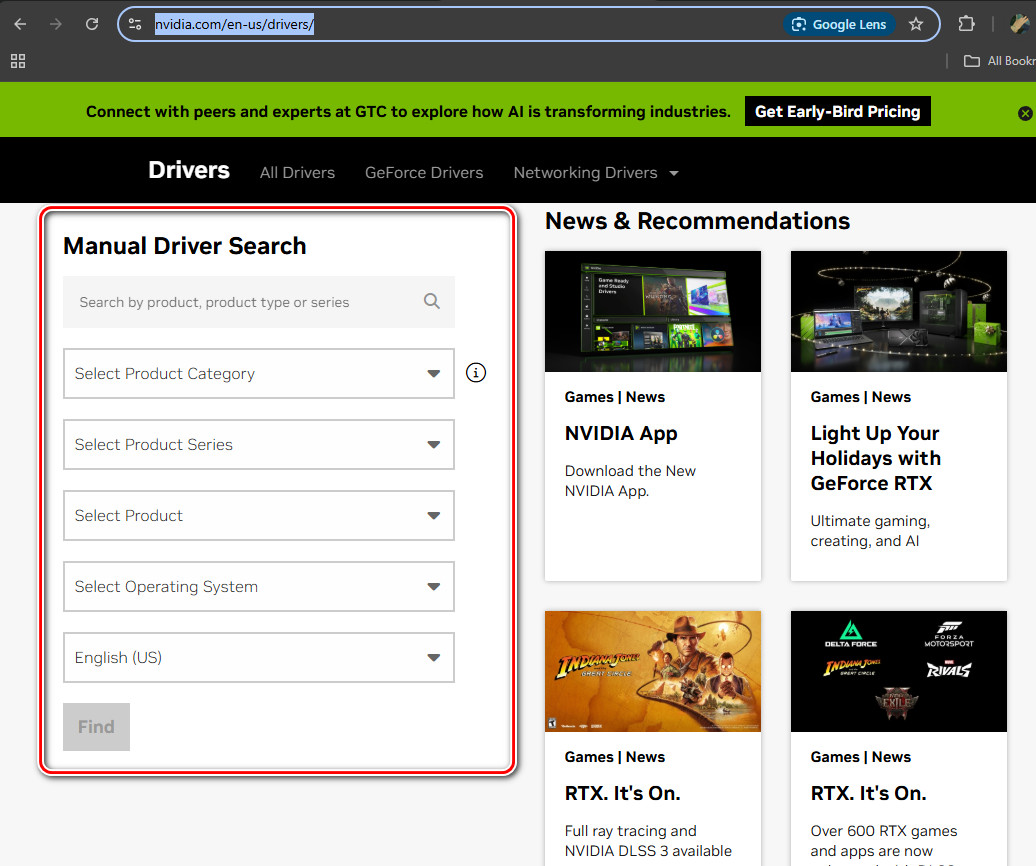Viewport: 1036px width, 866px height.
Task: Expand the Select Product Series dropdown
Action: click(258, 444)
